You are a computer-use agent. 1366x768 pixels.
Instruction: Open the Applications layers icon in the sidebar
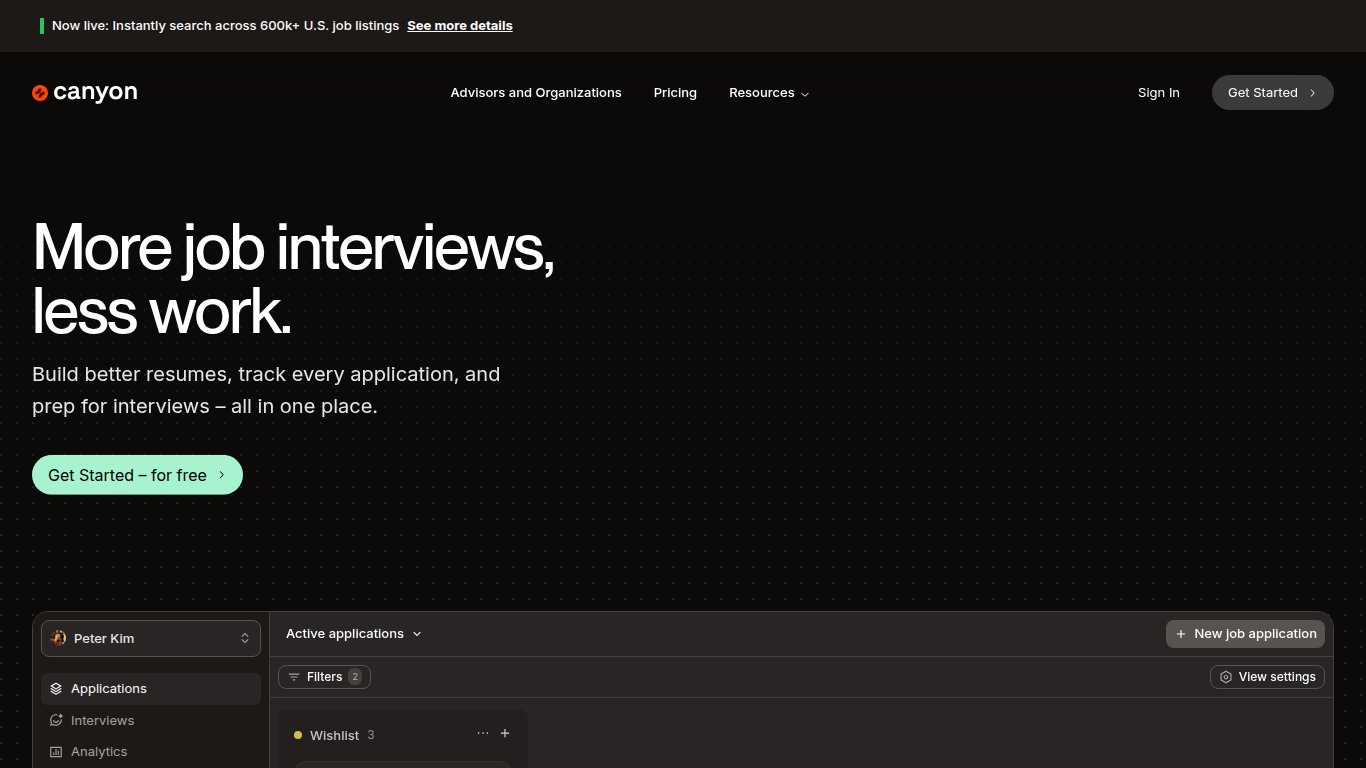pyautogui.click(x=56, y=689)
